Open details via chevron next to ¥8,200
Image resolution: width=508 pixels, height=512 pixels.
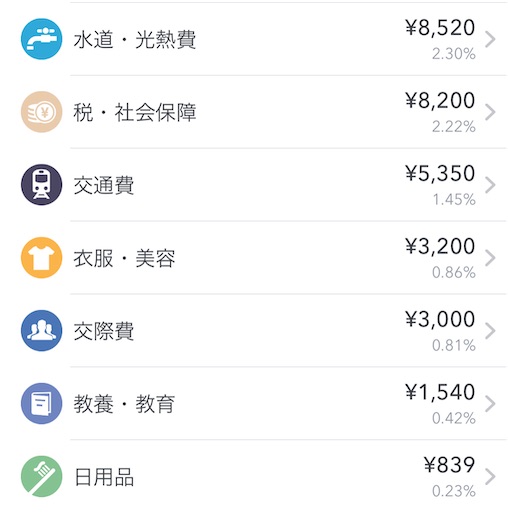(x=490, y=112)
